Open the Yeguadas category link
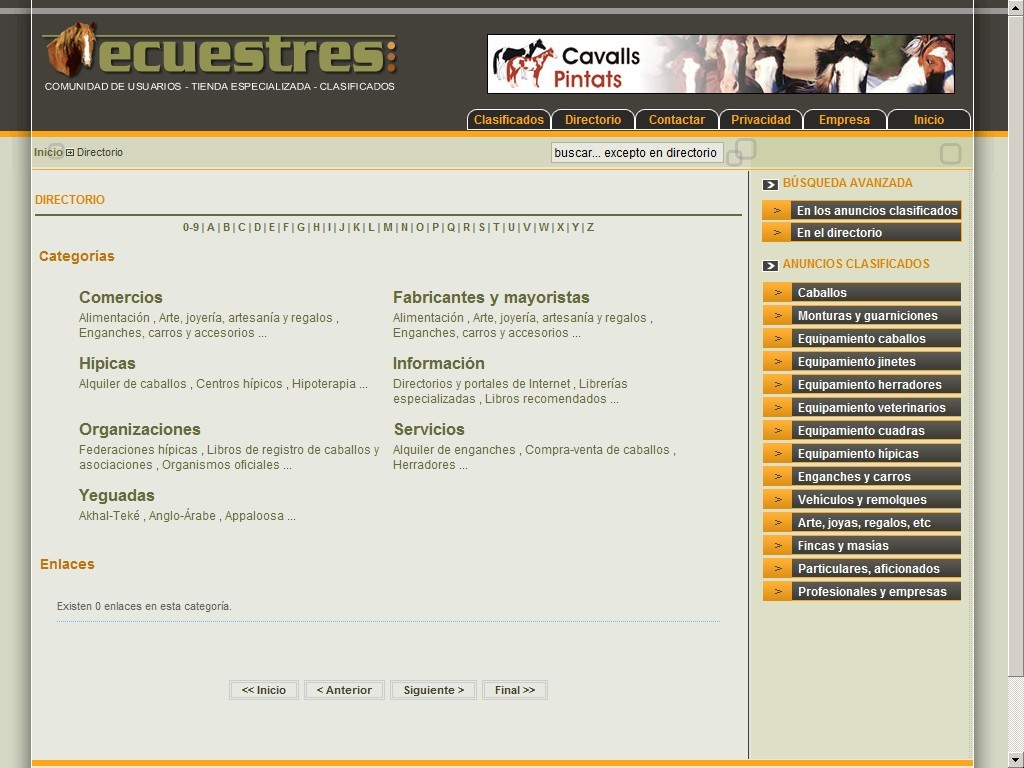1024x768 pixels. [x=117, y=495]
